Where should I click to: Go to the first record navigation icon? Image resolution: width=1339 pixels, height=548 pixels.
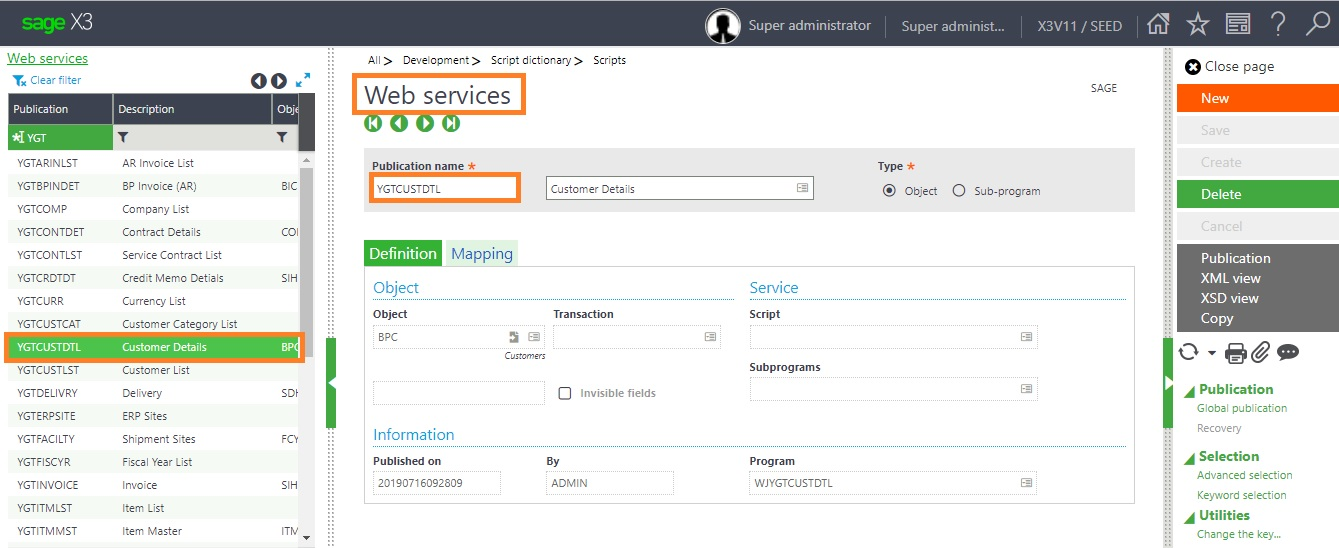point(373,123)
